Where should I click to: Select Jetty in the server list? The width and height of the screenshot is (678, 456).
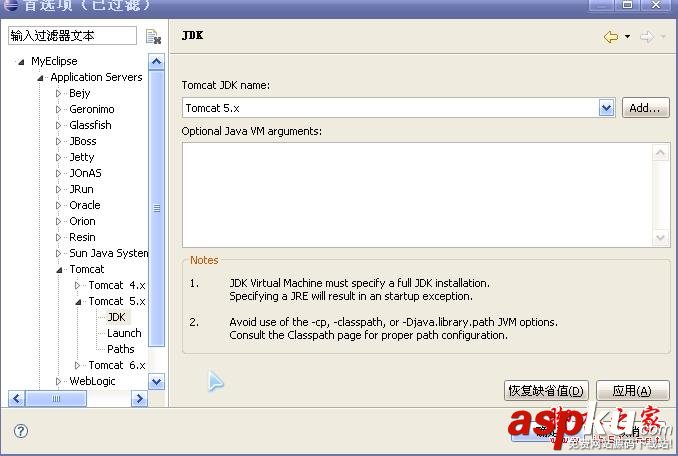pos(81,157)
